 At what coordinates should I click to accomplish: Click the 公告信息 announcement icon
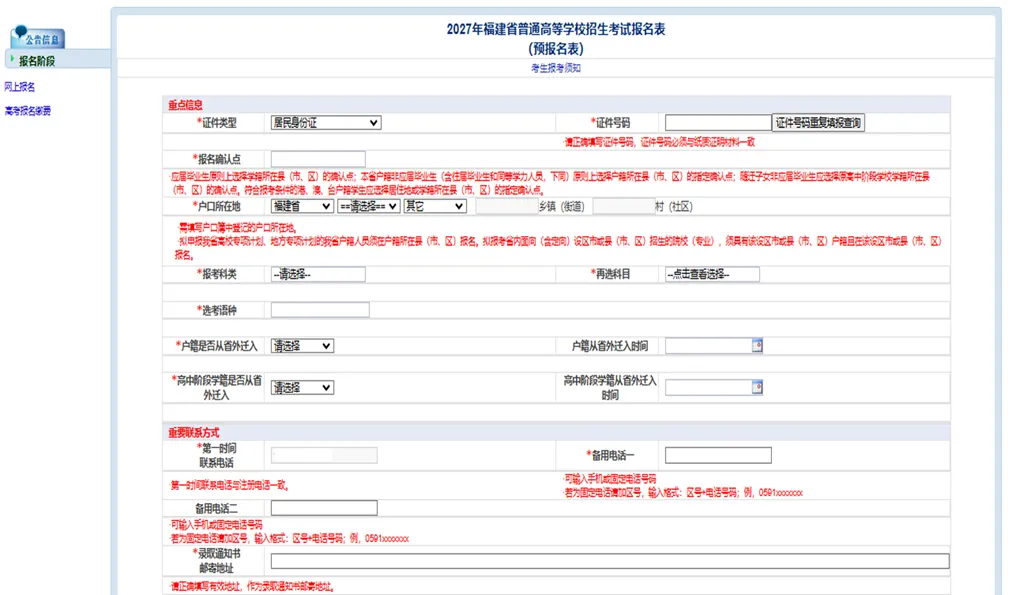pyautogui.click(x=37, y=37)
